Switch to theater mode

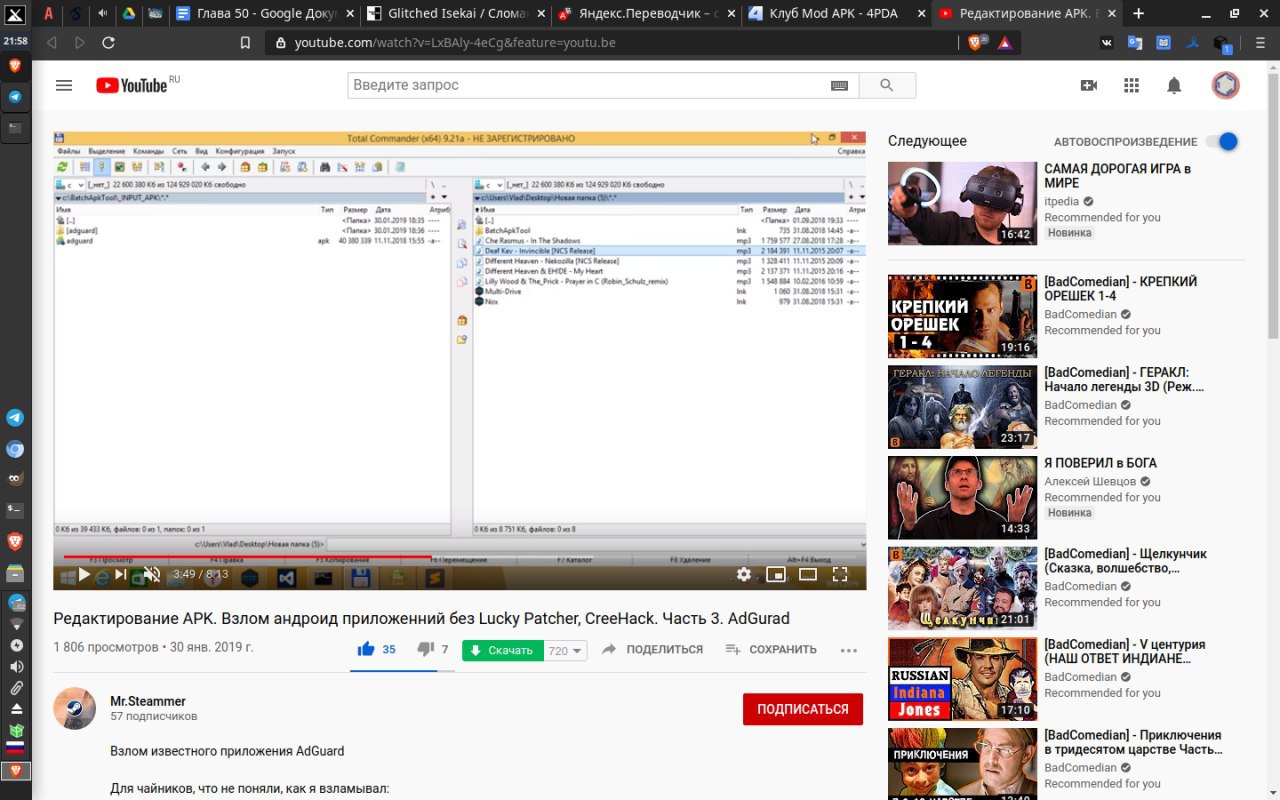click(807, 574)
